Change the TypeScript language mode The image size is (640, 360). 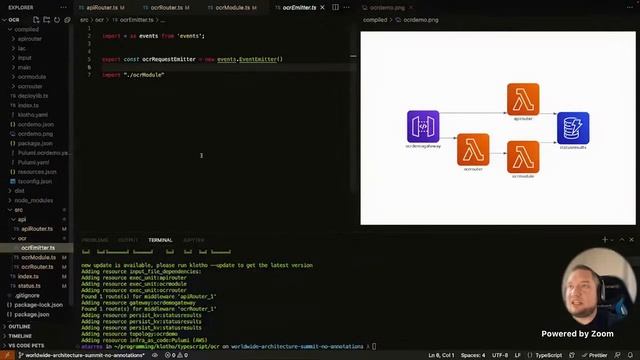(x=548, y=355)
